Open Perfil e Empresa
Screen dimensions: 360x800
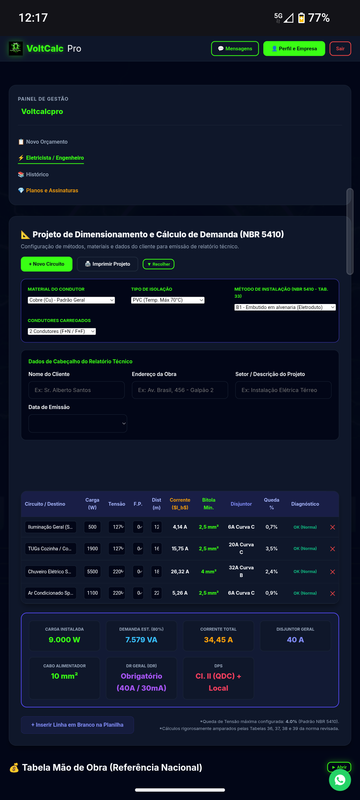click(294, 48)
